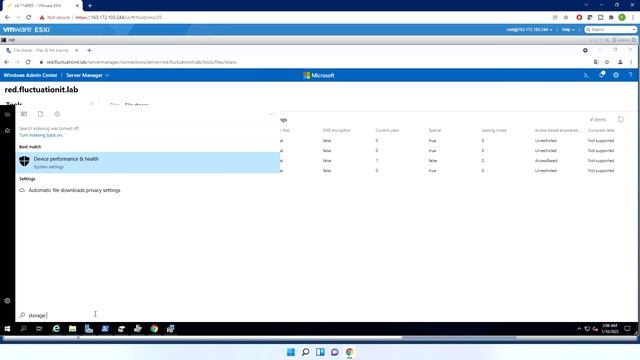Go back in the outer browser
The height and width of the screenshot is (360, 640).
point(7,18)
